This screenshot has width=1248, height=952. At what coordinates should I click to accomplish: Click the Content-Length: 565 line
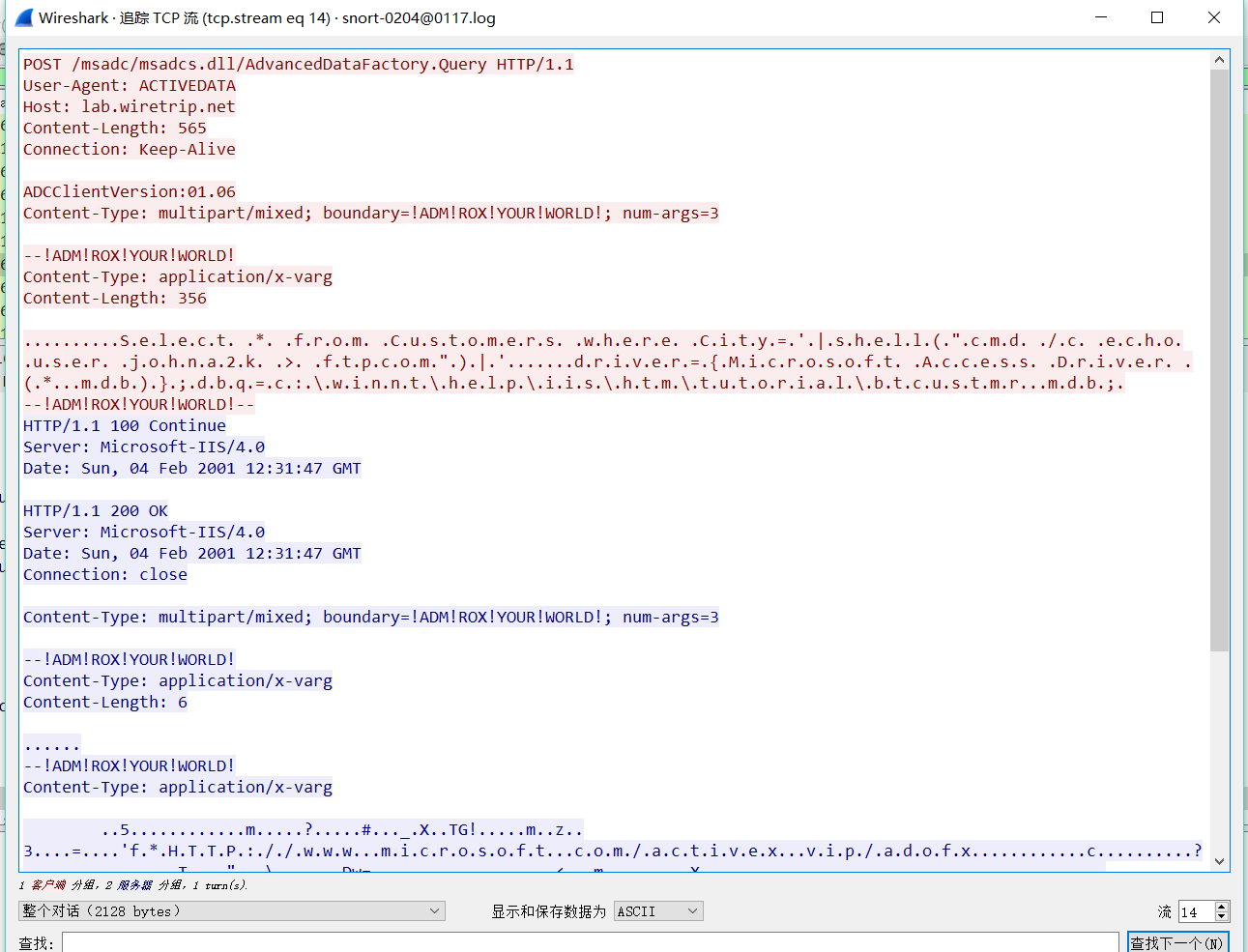(115, 128)
